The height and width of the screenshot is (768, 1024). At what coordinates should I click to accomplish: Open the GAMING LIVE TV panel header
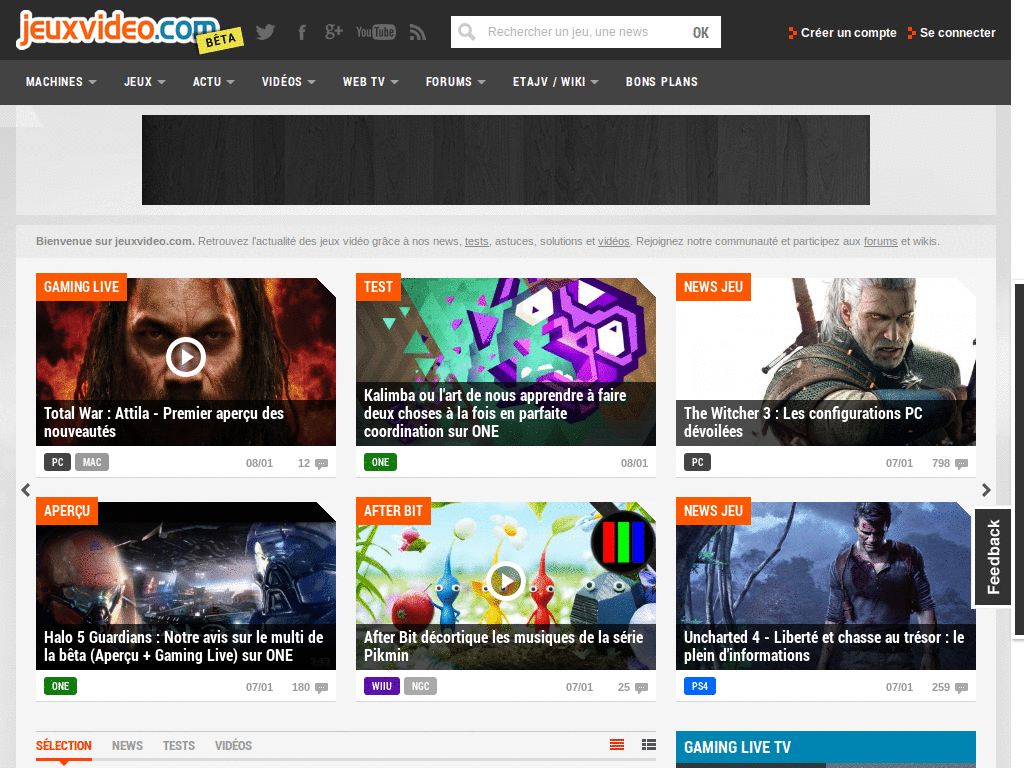pos(825,748)
